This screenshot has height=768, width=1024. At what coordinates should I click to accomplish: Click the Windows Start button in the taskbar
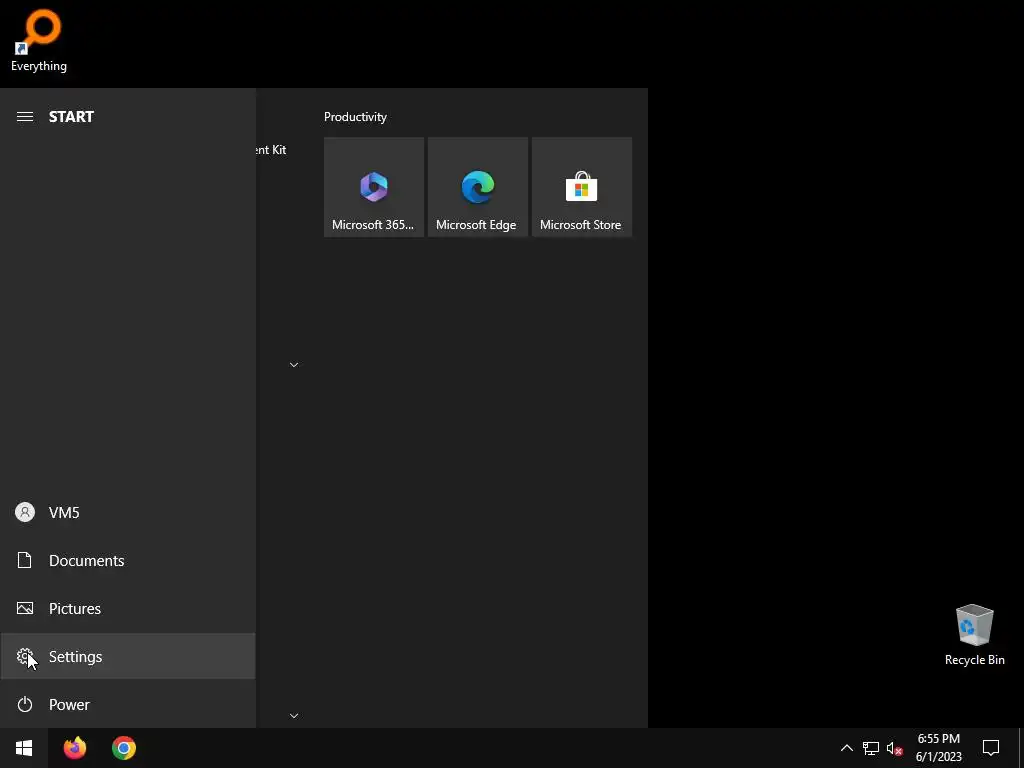[24, 748]
